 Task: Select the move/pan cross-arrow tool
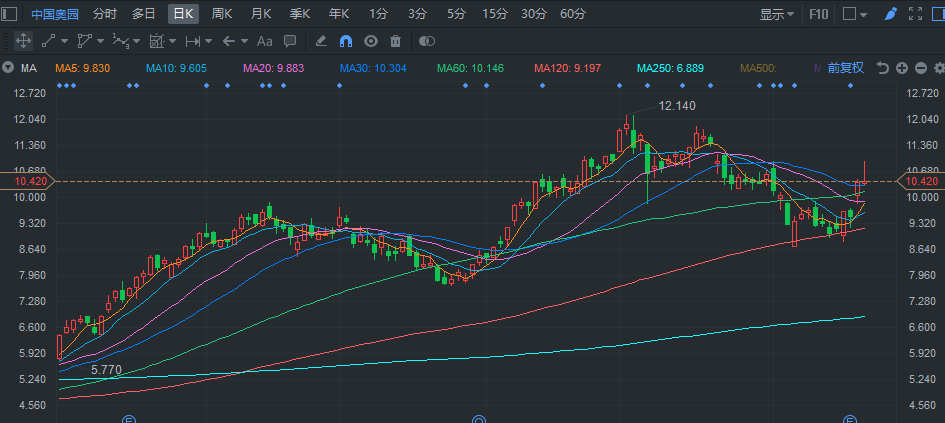[23, 41]
